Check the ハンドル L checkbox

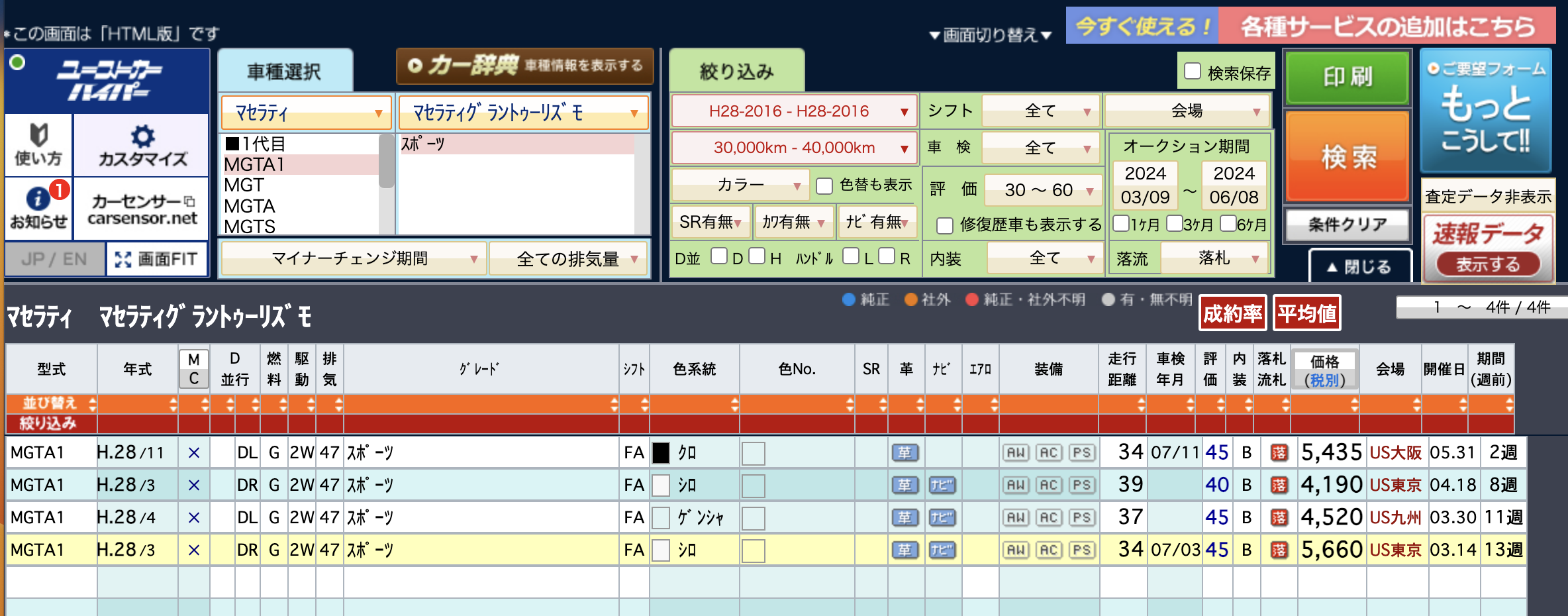[852, 256]
